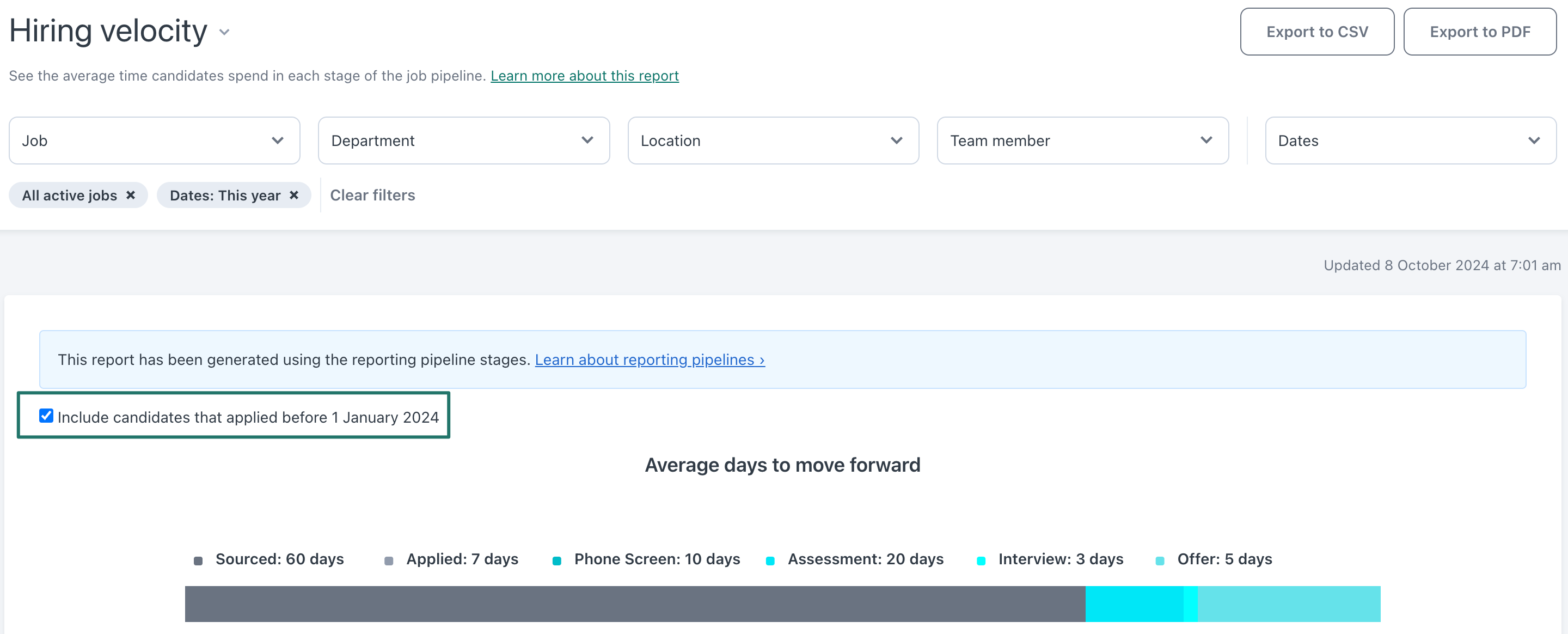Export the report to CSV
Viewport: 1568px width, 634px height.
(x=1316, y=32)
